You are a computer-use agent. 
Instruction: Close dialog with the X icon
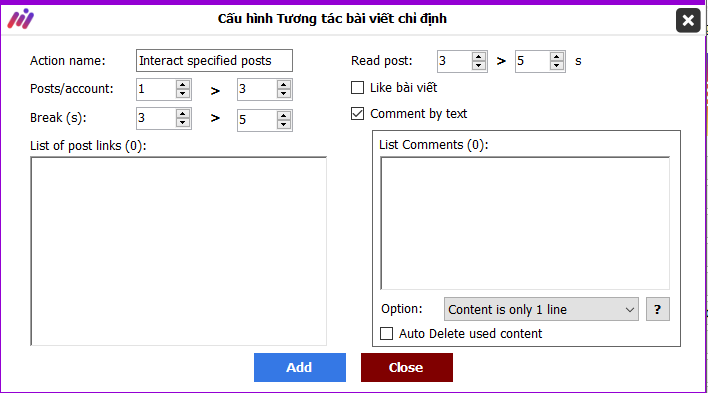[688, 20]
